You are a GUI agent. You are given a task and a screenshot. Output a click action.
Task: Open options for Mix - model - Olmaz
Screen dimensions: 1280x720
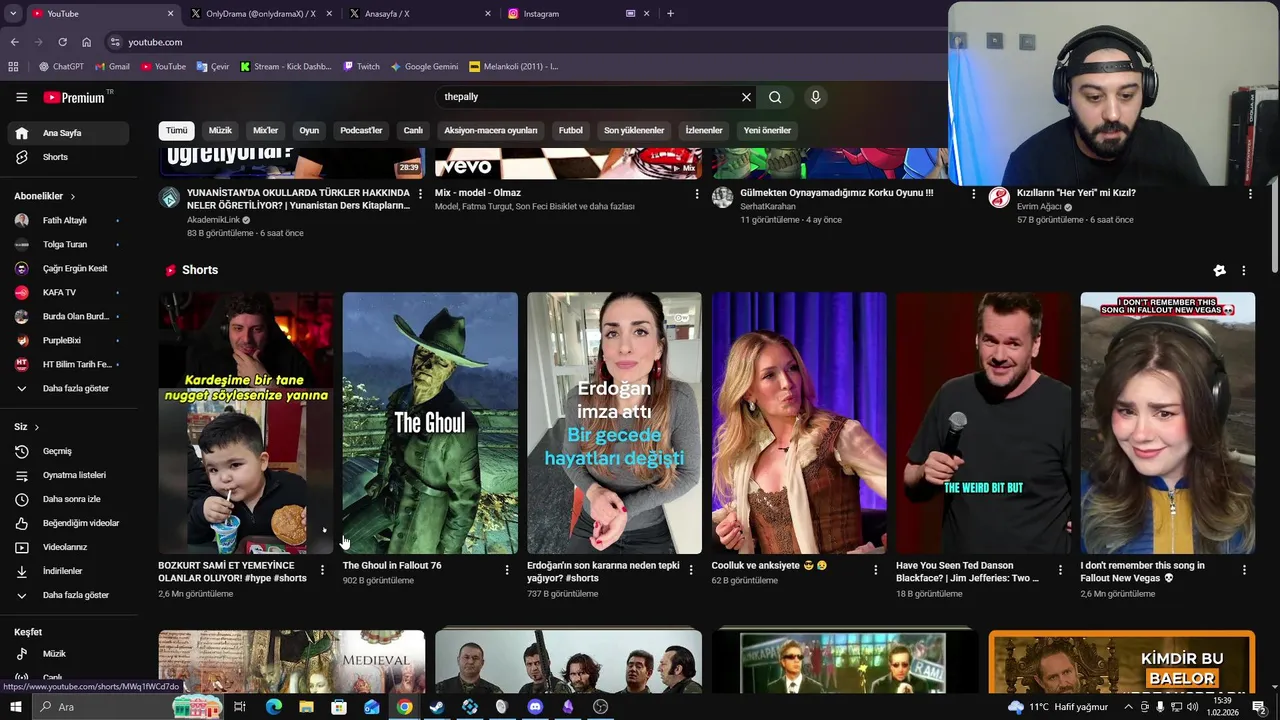697,194
